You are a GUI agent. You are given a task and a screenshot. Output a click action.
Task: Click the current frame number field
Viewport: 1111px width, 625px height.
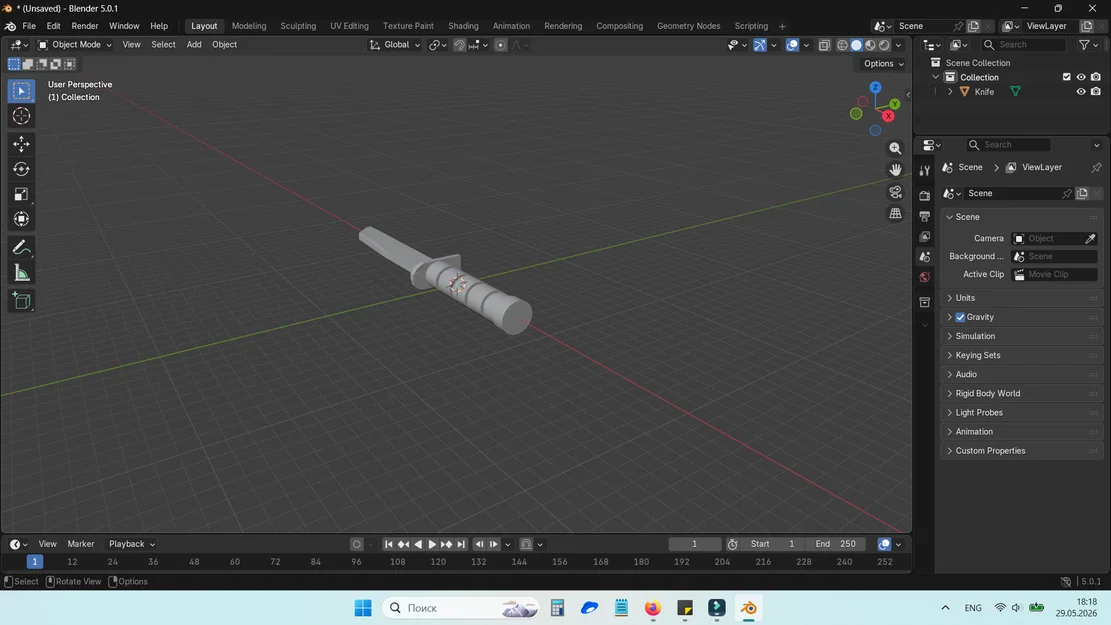click(x=694, y=544)
